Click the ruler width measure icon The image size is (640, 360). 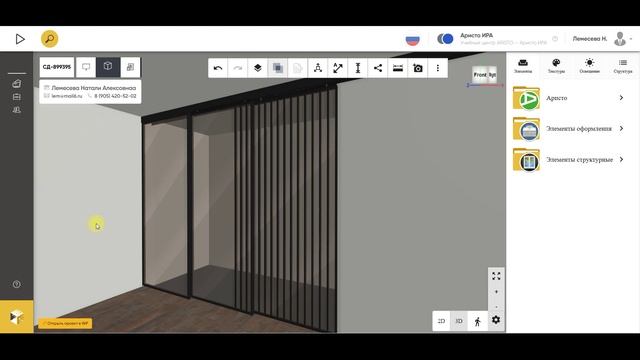coord(398,68)
